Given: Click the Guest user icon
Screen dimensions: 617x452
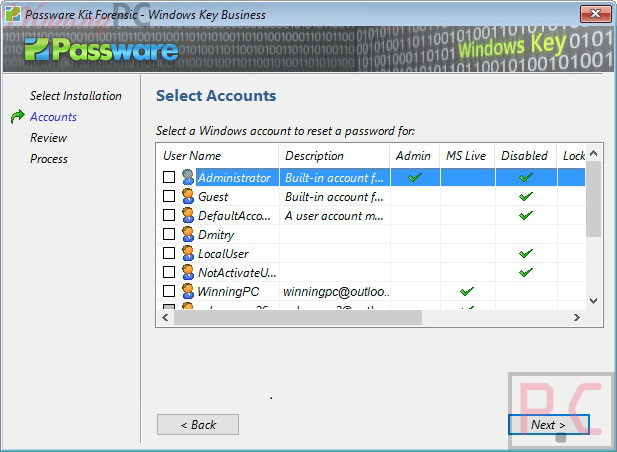Looking at the screenshot, I should click(x=188, y=196).
